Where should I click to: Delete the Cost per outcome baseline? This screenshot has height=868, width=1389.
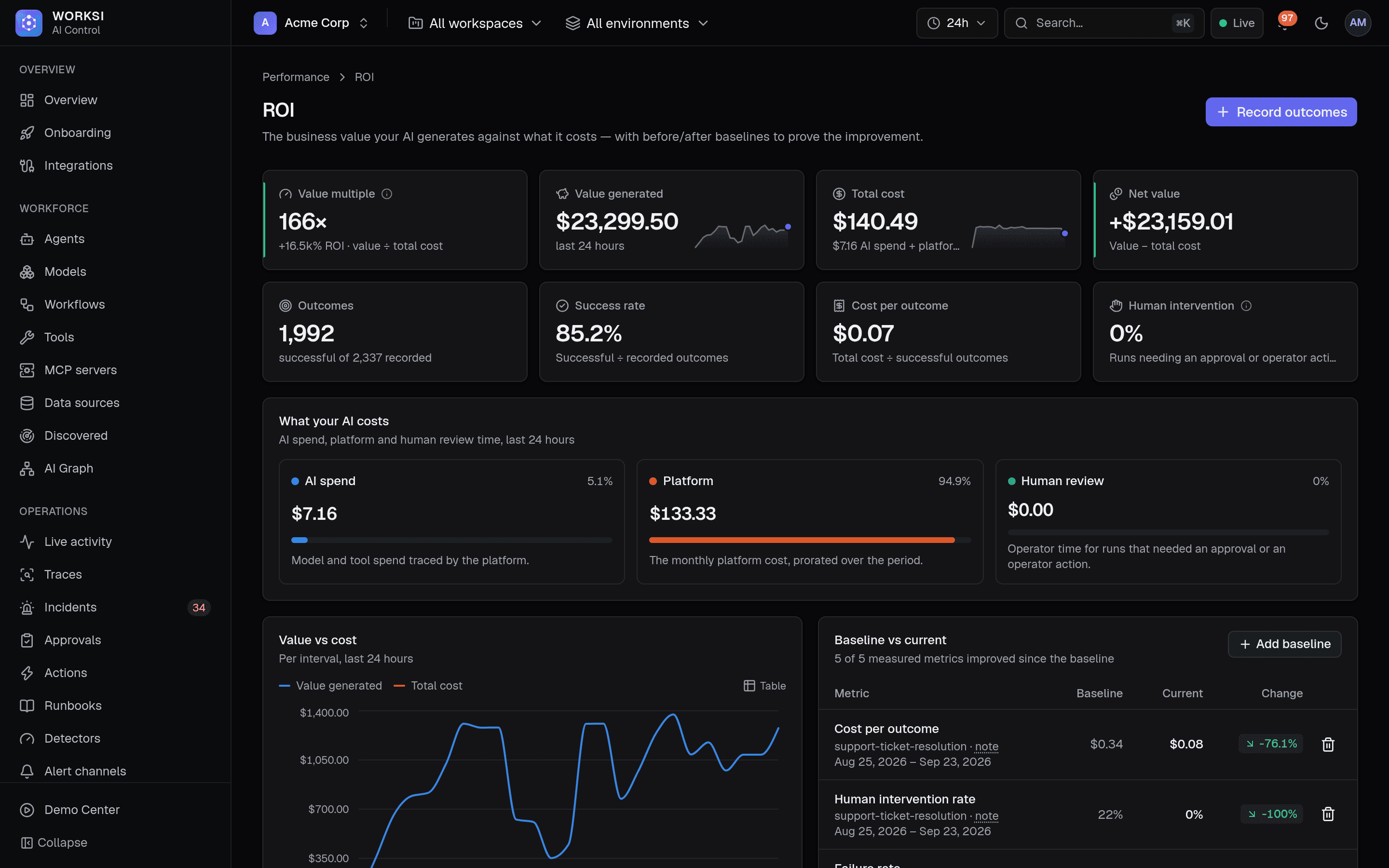click(x=1328, y=745)
